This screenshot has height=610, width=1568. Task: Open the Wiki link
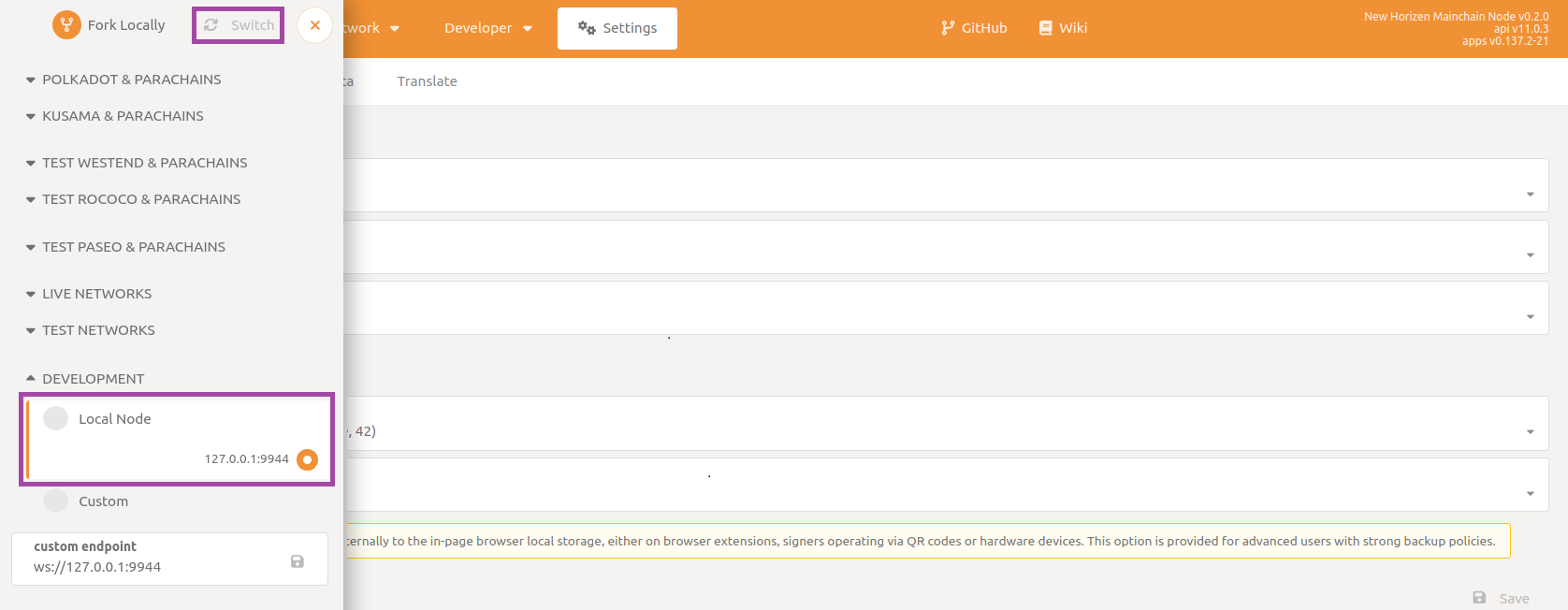(x=1063, y=28)
